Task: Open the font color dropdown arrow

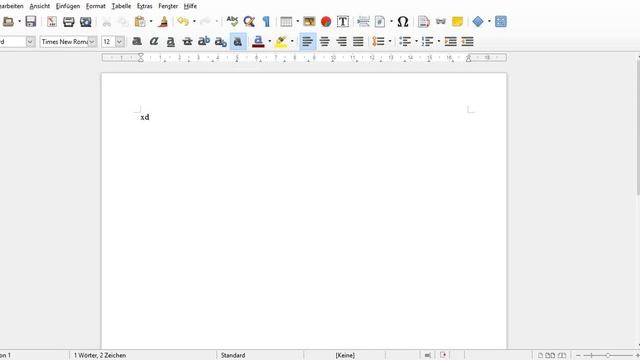Action: 269,41
